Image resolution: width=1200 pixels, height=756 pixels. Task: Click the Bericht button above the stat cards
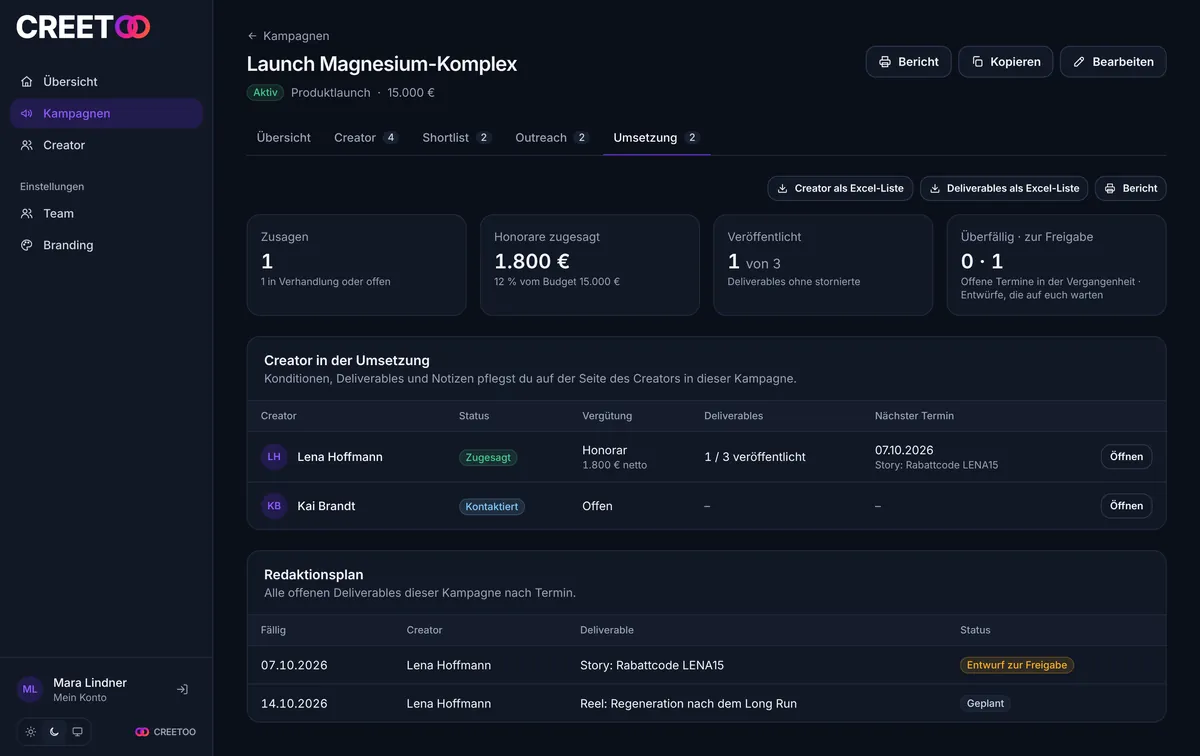(x=1130, y=188)
